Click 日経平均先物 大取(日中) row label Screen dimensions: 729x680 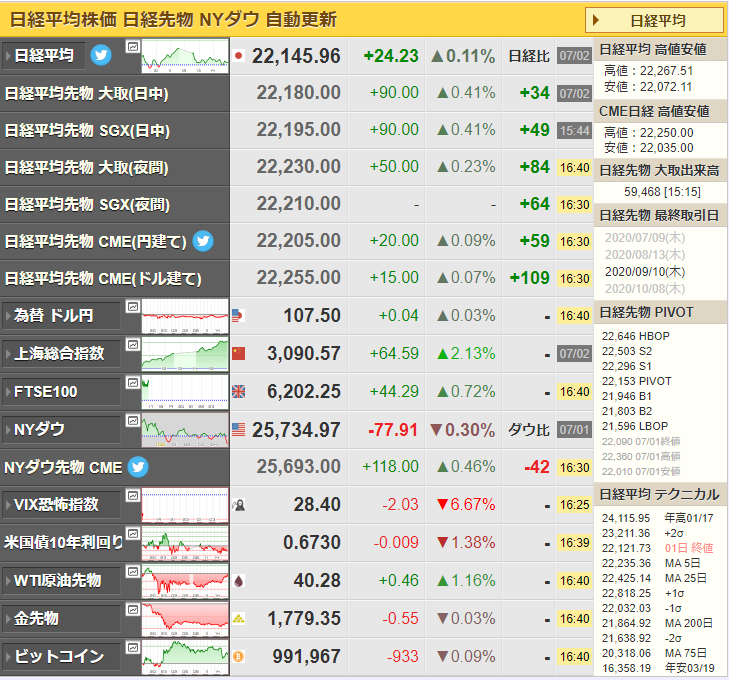[87, 93]
